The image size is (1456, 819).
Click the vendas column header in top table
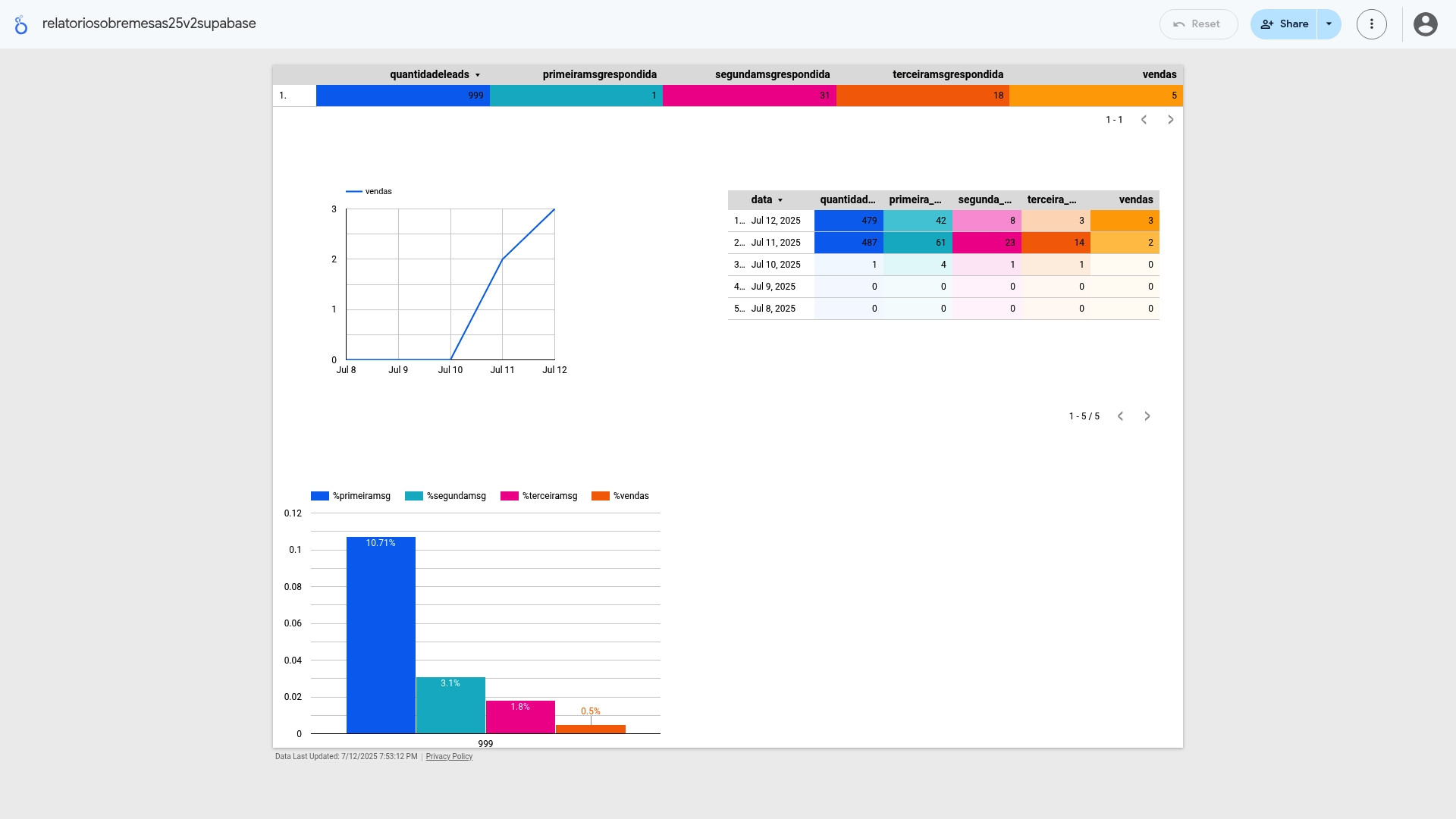click(x=1159, y=74)
